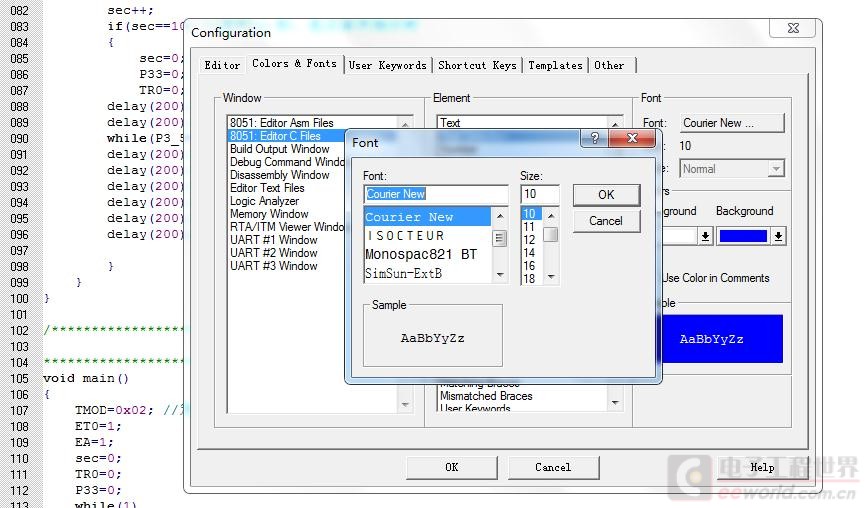Image resolution: width=866 pixels, height=508 pixels.
Task: Click the Size input field
Action: point(540,194)
